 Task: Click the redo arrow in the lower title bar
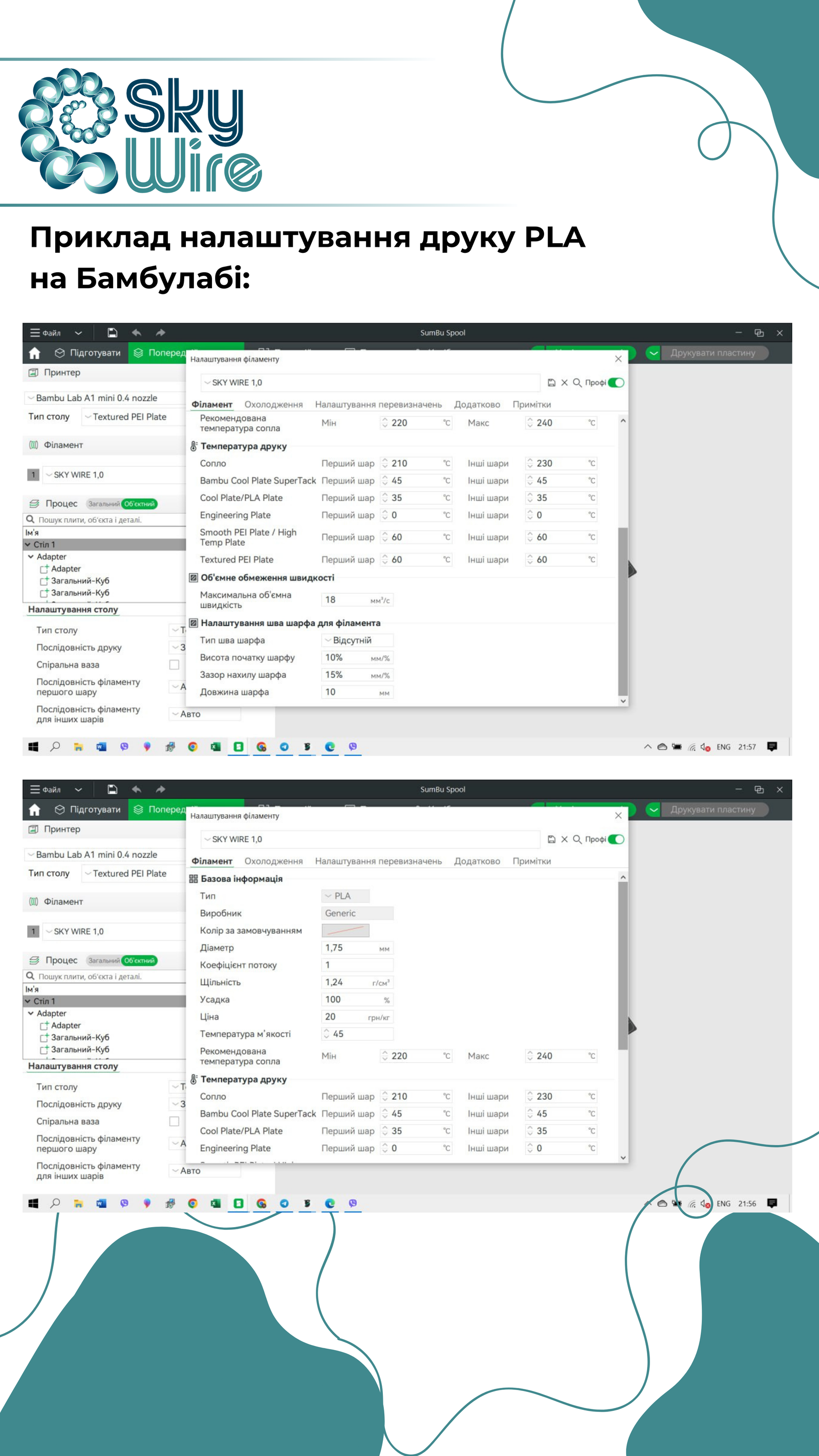pos(161,789)
